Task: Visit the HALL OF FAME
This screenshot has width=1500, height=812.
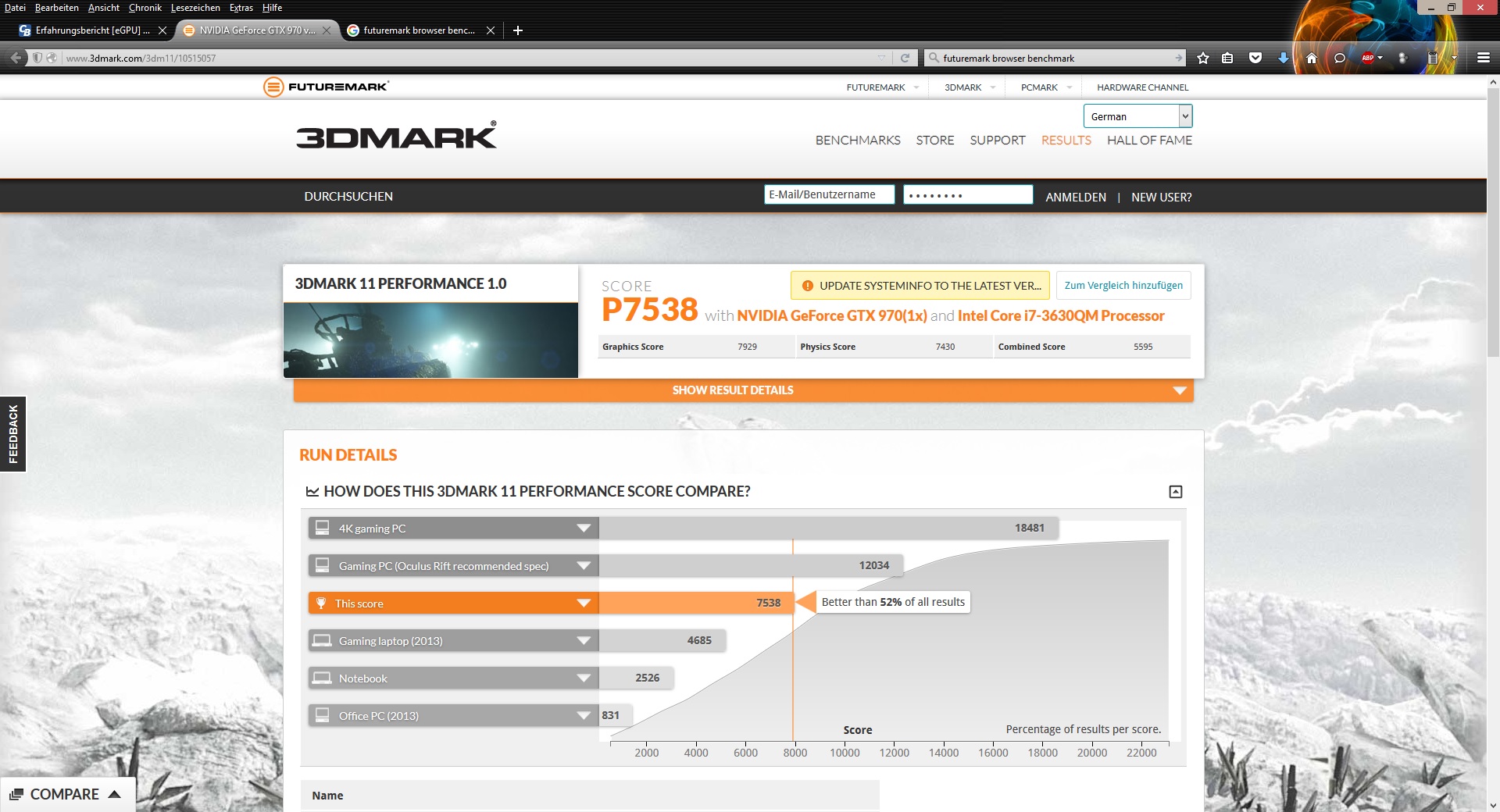Action: pyautogui.click(x=1149, y=141)
